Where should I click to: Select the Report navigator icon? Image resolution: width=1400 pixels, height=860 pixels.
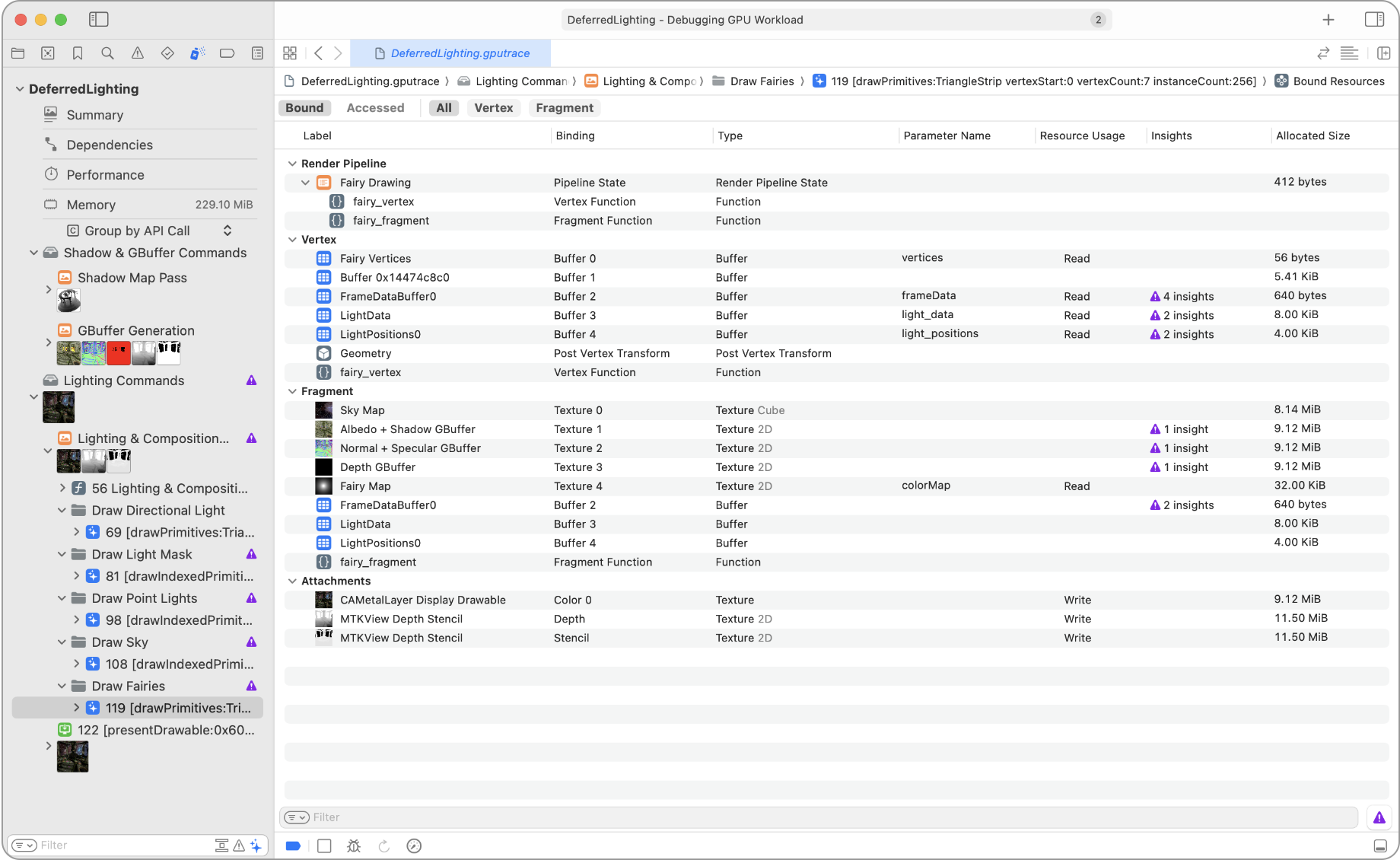click(256, 53)
